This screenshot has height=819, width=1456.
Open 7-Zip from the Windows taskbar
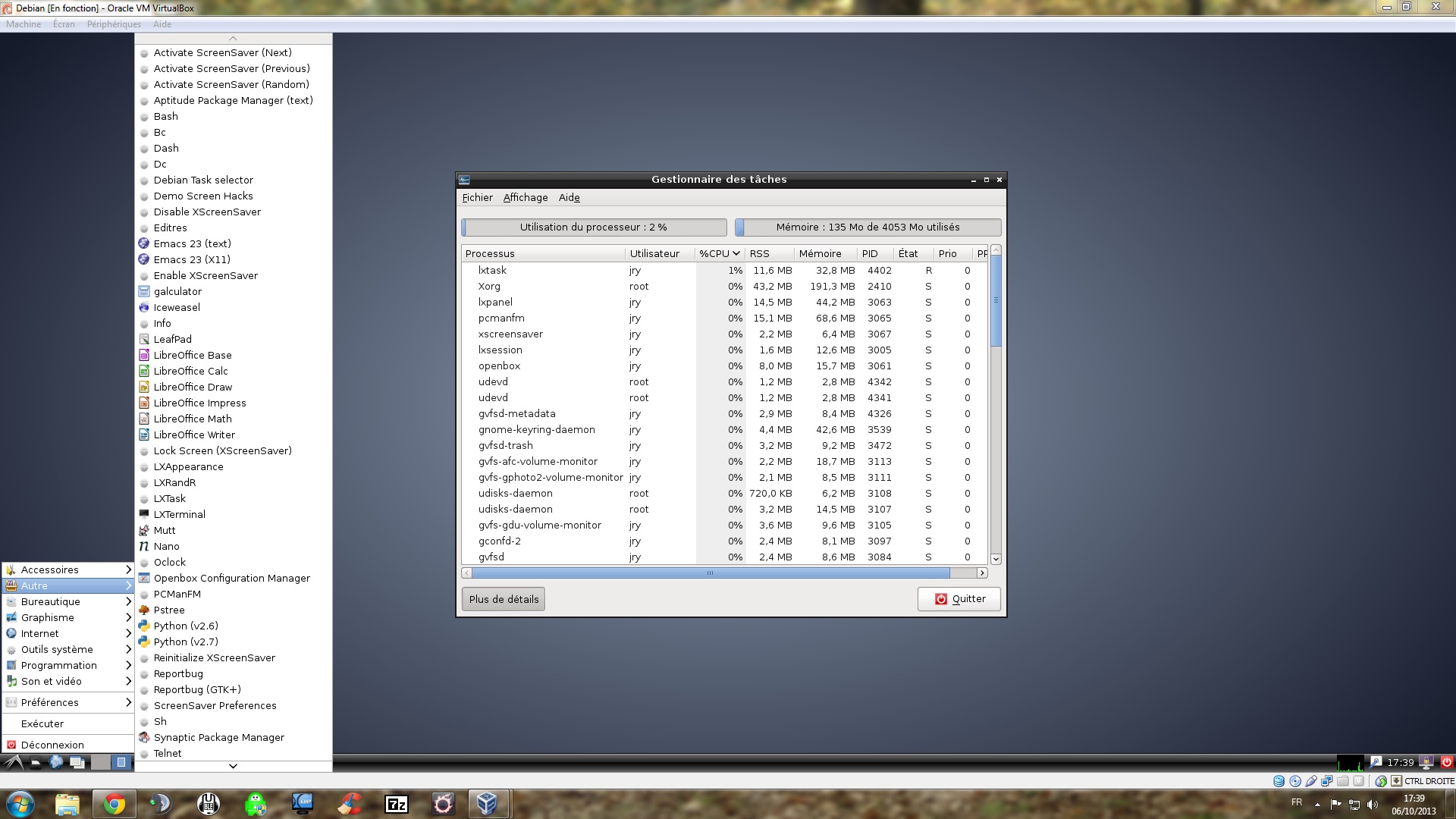[x=397, y=804]
